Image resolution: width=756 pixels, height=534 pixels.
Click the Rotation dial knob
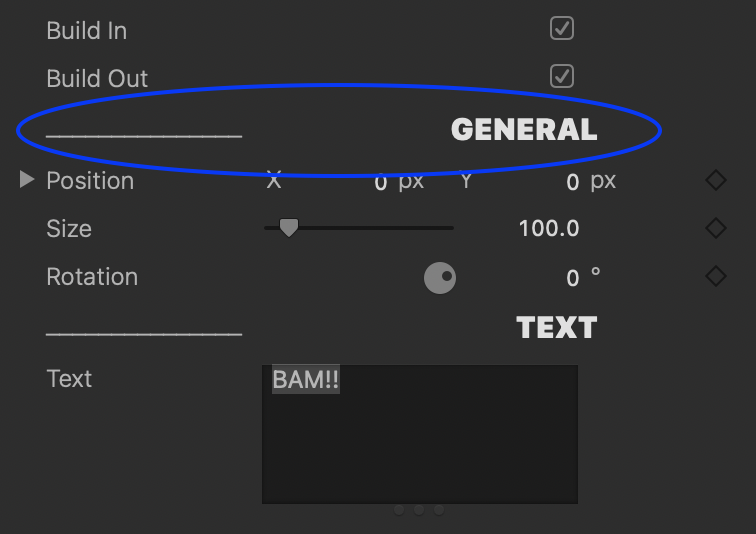point(440,277)
